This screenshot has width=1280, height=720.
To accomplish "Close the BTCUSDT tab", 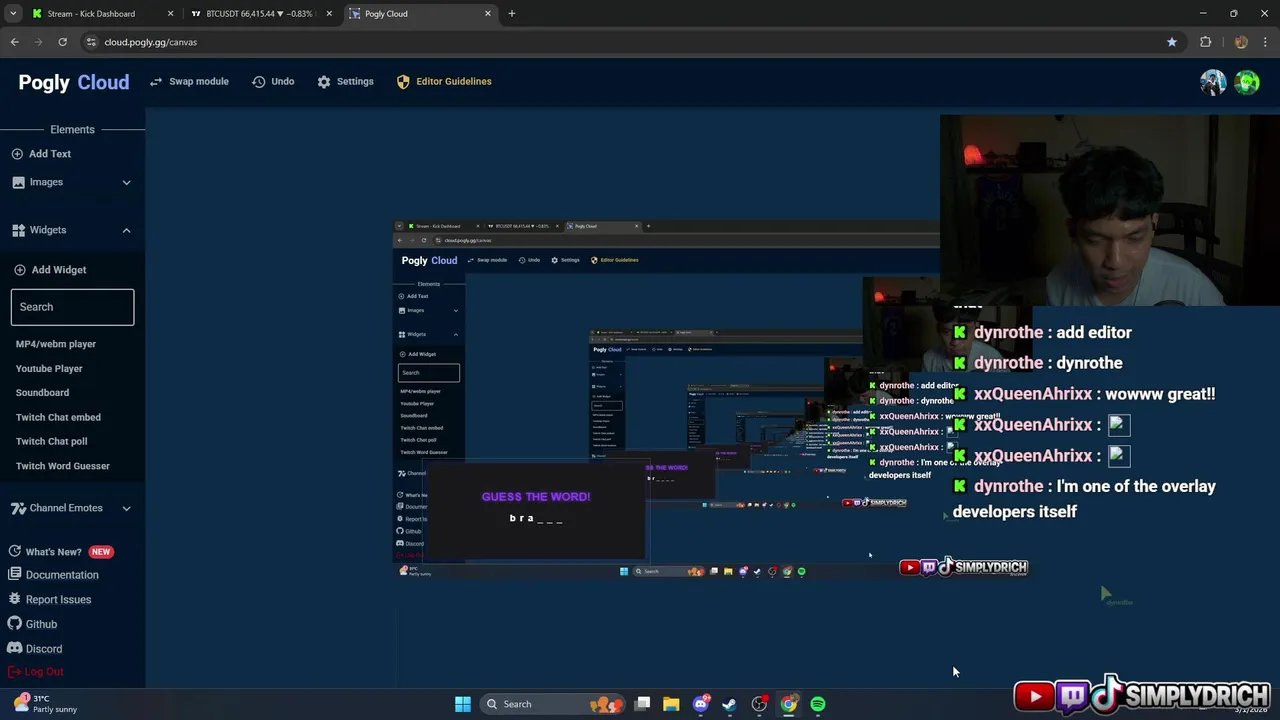I will click(329, 14).
